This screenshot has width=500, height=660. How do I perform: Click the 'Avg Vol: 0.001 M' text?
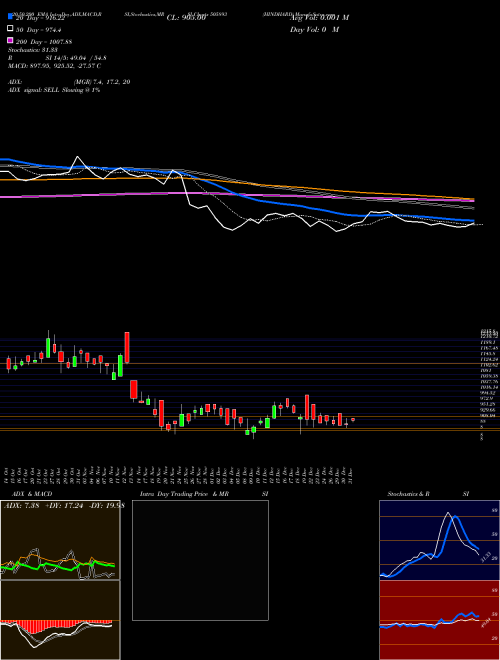pos(319,18)
